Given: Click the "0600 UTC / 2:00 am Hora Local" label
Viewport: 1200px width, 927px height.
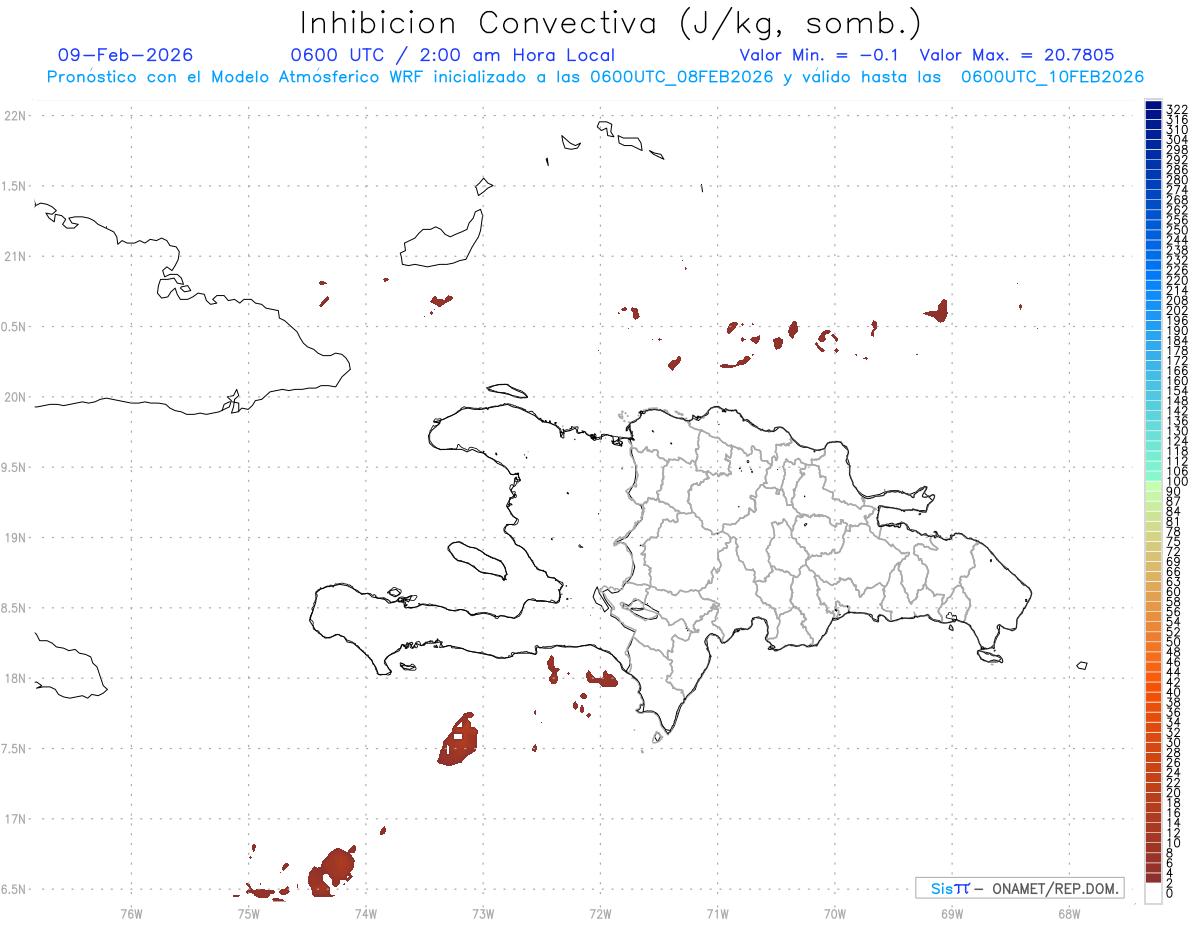Looking at the screenshot, I should tap(452, 55).
